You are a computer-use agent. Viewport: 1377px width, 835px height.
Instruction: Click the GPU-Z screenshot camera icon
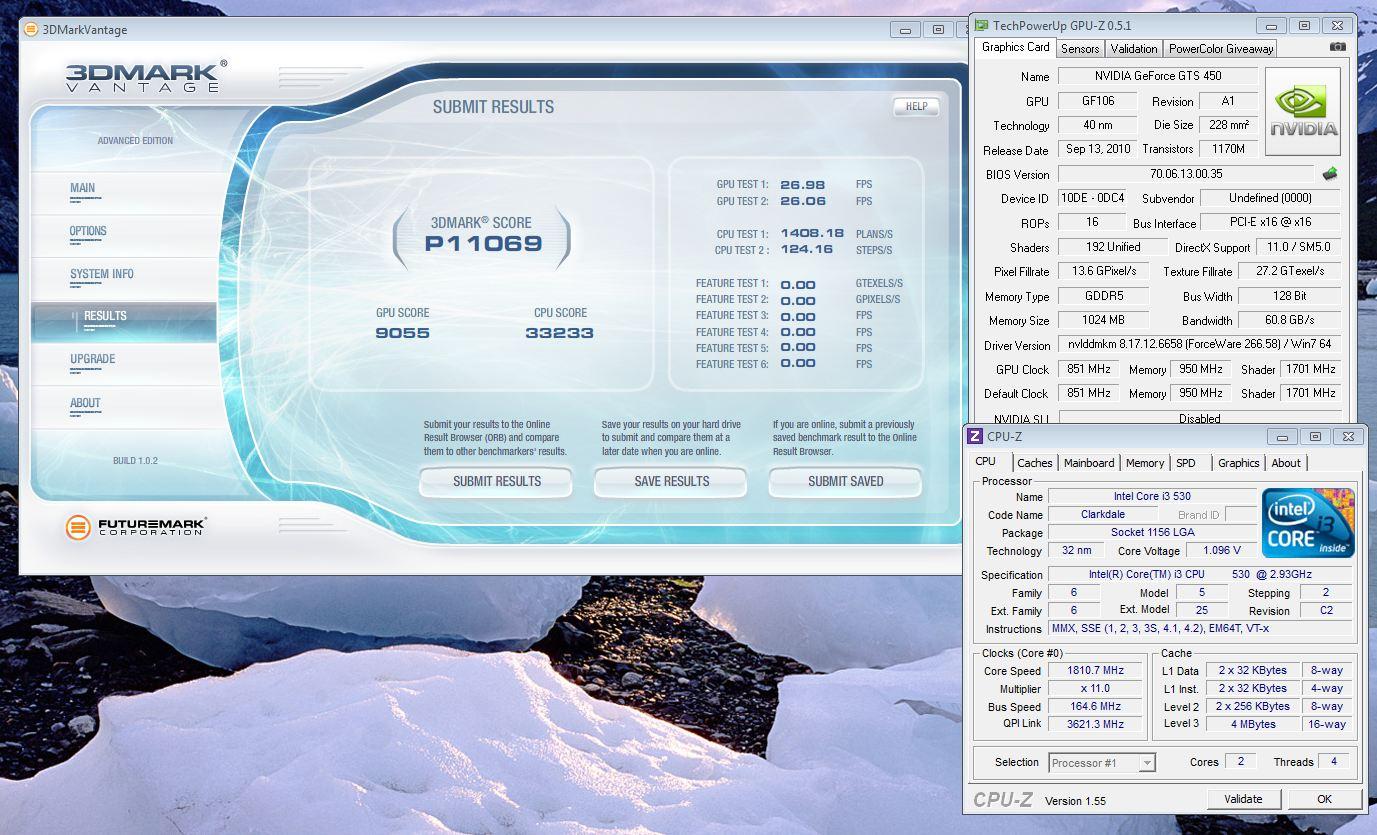(1338, 47)
